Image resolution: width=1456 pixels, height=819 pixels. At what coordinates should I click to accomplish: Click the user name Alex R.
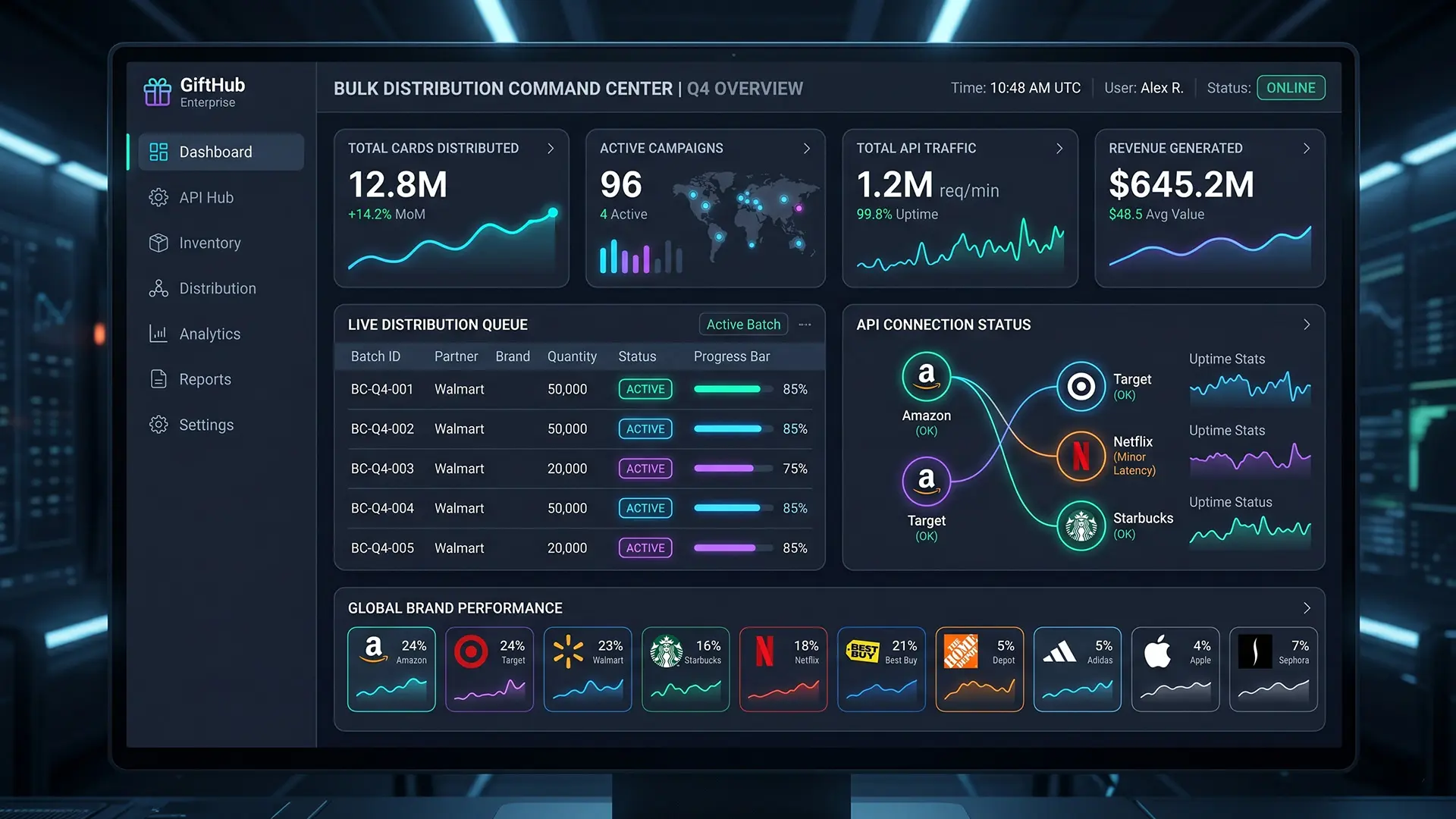(1162, 88)
